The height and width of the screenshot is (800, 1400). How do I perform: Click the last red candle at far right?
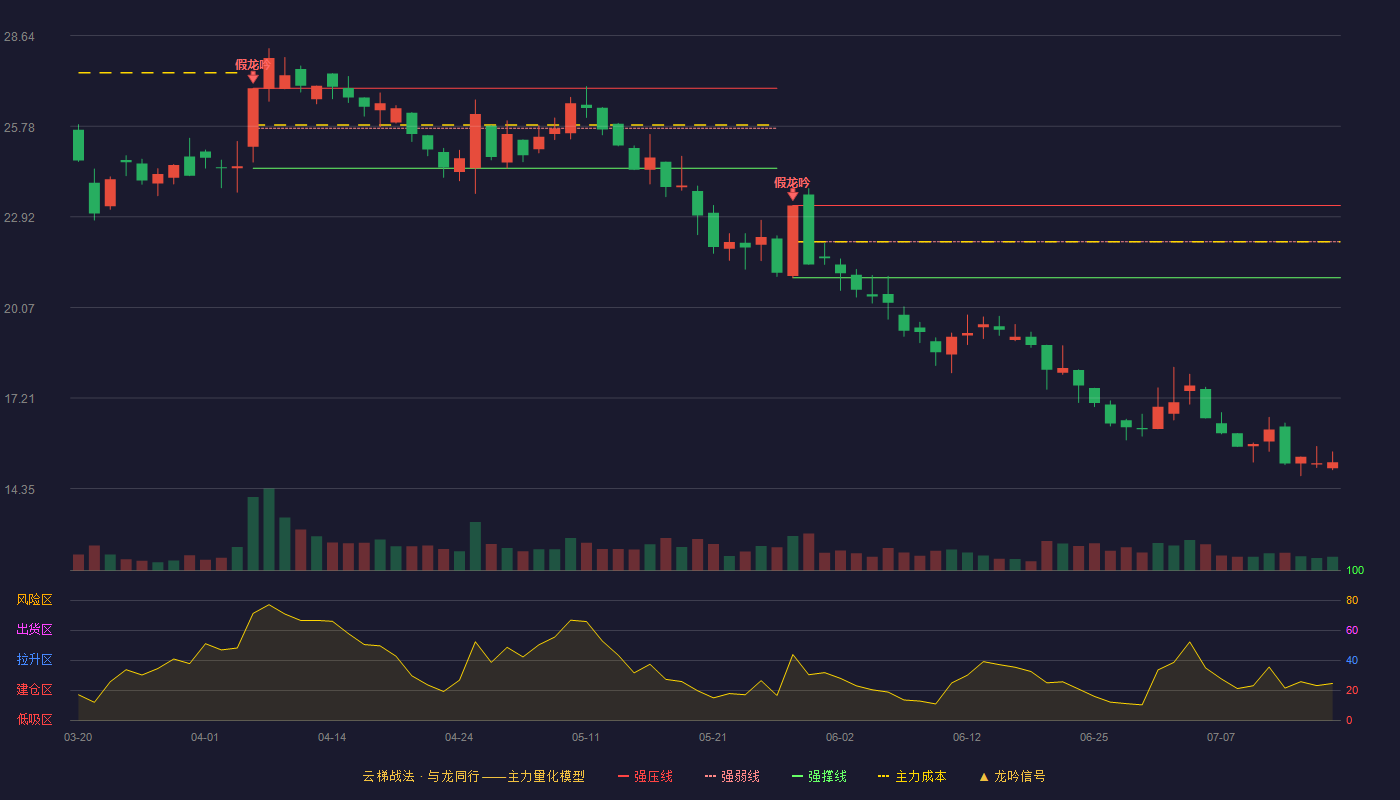click(x=1332, y=465)
